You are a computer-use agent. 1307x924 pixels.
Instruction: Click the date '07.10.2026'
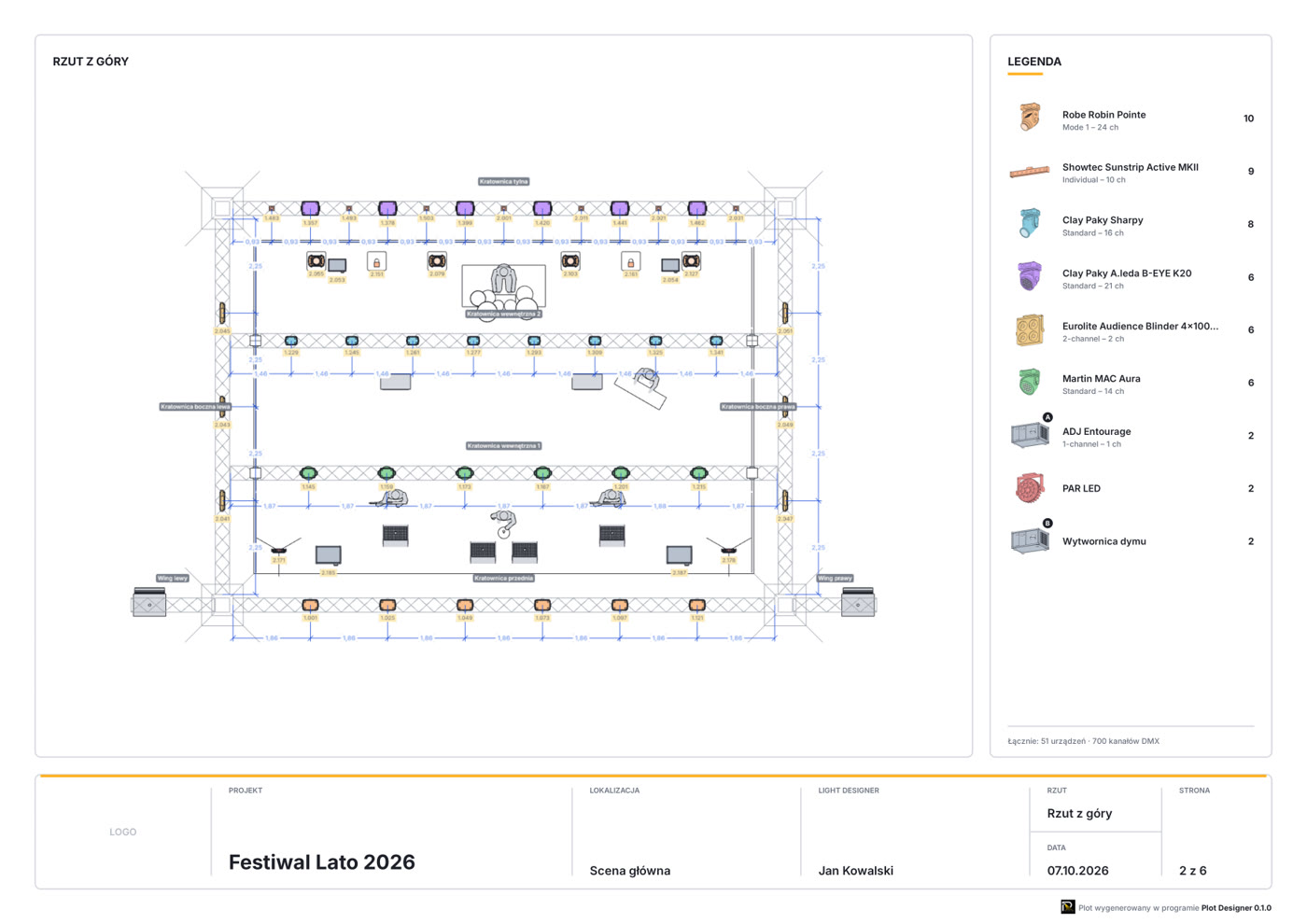pos(1078,871)
